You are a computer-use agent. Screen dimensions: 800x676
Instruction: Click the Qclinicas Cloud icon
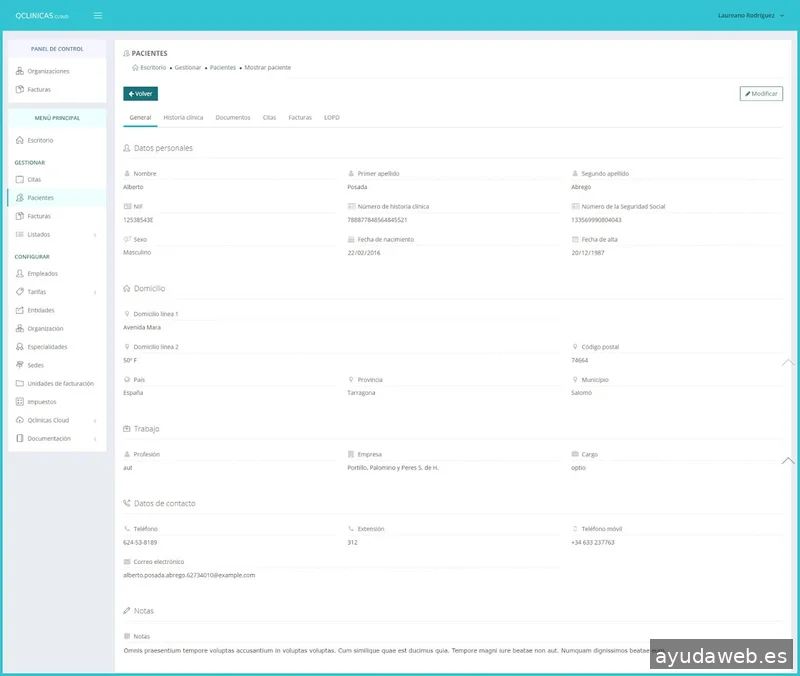pos(20,420)
